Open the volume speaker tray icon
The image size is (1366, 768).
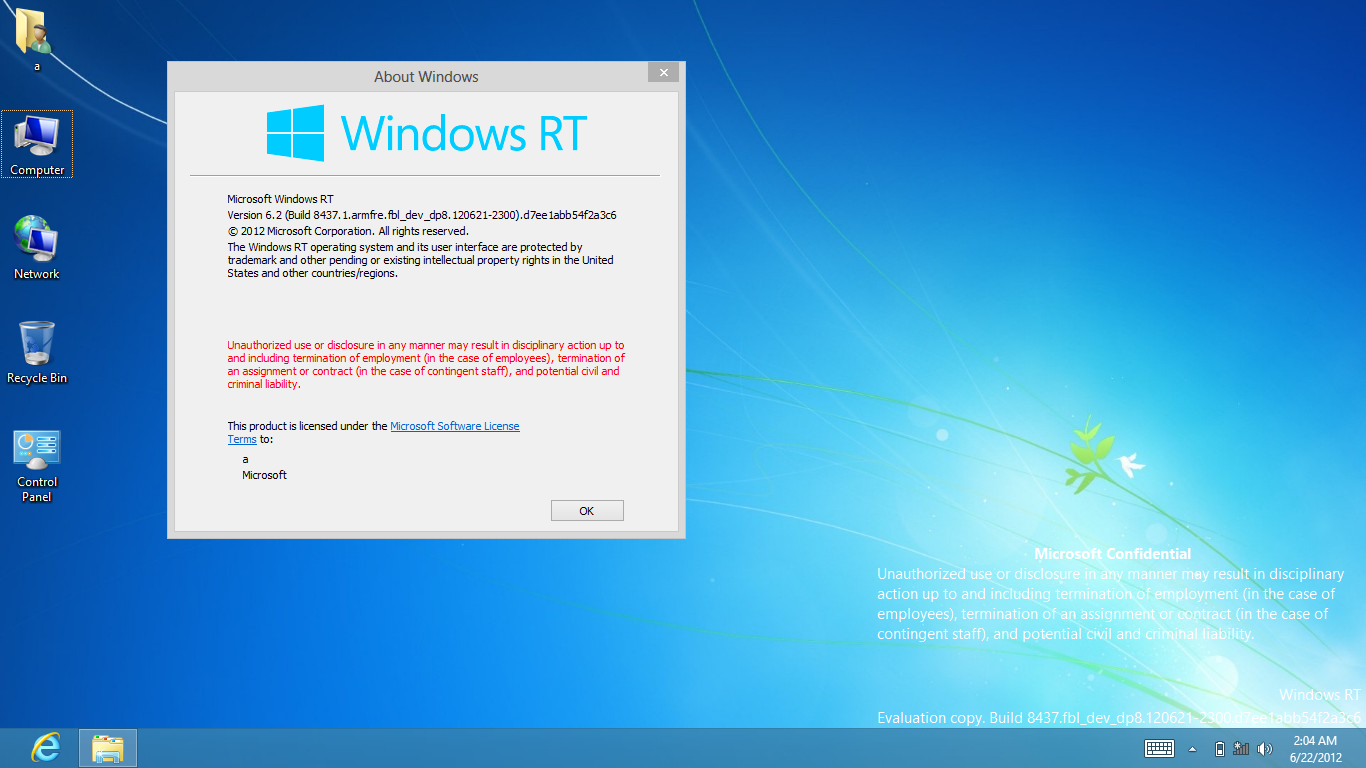tap(1265, 748)
